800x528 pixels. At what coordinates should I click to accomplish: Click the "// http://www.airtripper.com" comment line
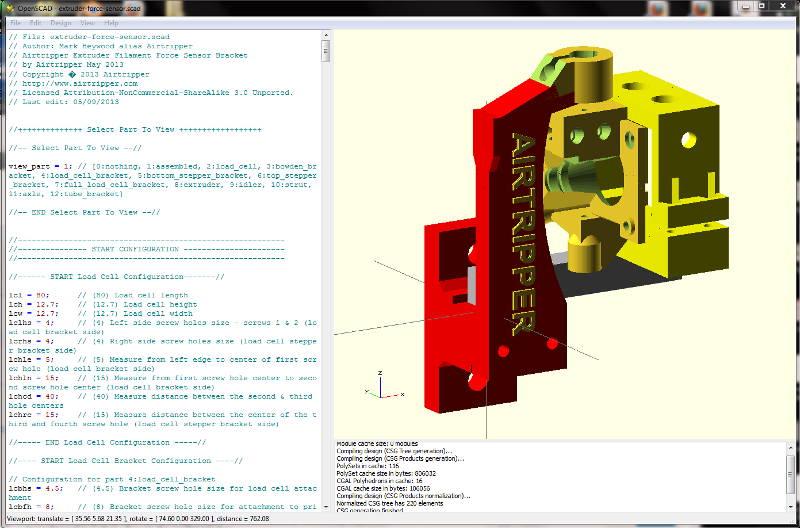(73, 83)
